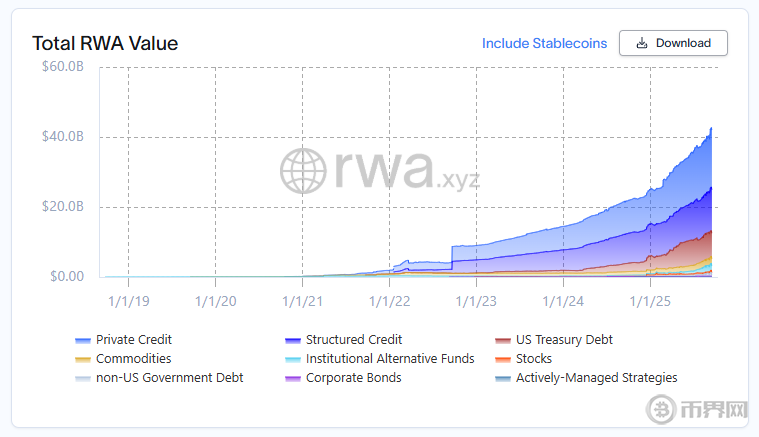Click the download arrow icon
Screen dimensions: 759x437
pyautogui.click(x=642, y=43)
